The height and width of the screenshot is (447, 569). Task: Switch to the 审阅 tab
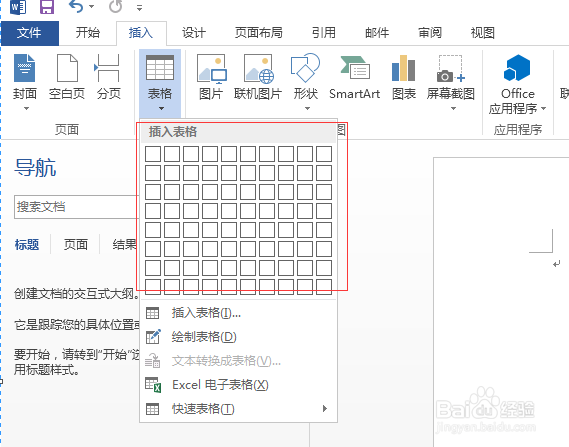430,33
